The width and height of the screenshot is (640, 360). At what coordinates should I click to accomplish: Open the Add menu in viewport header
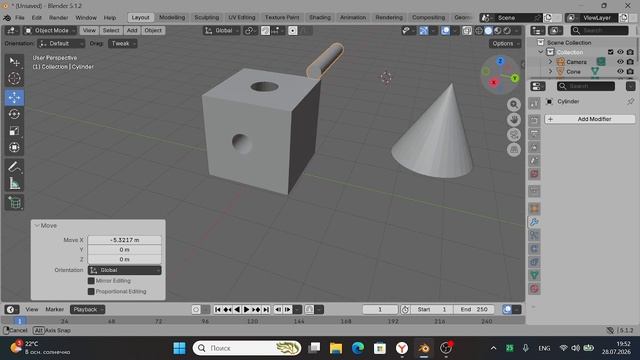coord(132,31)
